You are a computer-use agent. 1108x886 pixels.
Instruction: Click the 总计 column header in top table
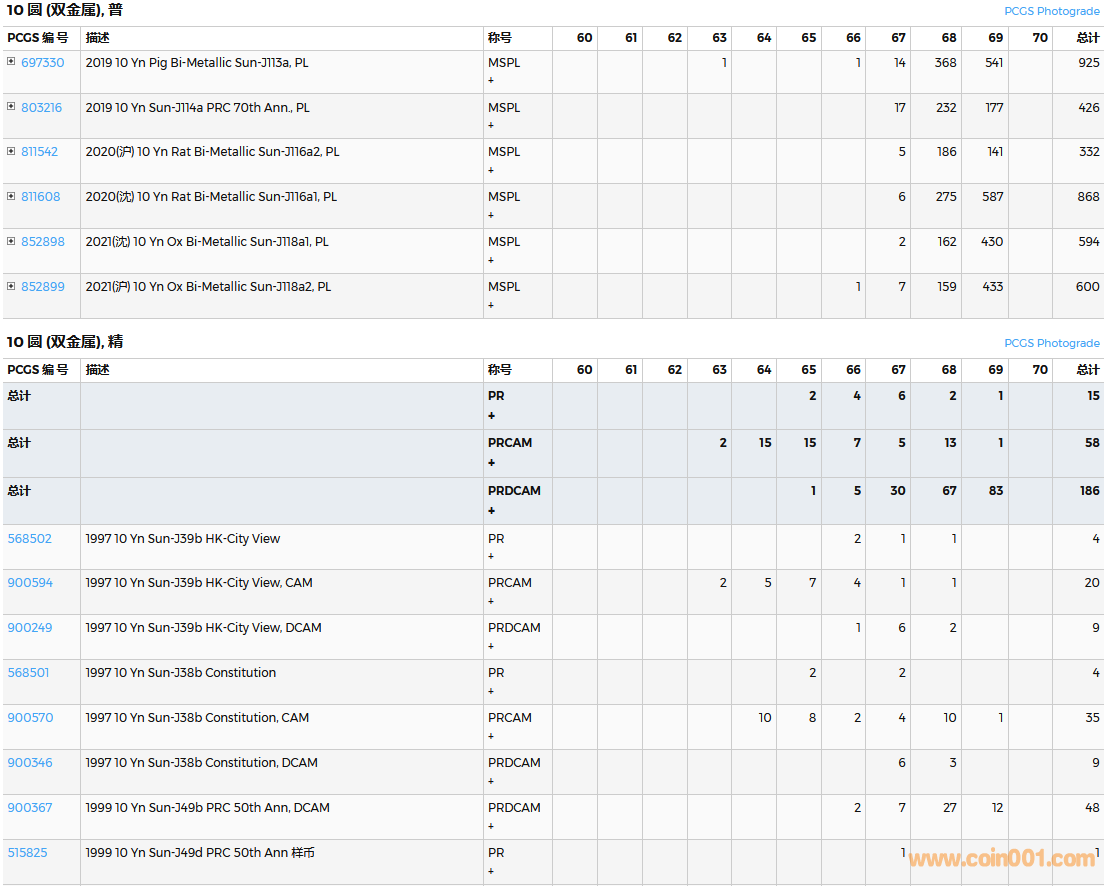1087,38
